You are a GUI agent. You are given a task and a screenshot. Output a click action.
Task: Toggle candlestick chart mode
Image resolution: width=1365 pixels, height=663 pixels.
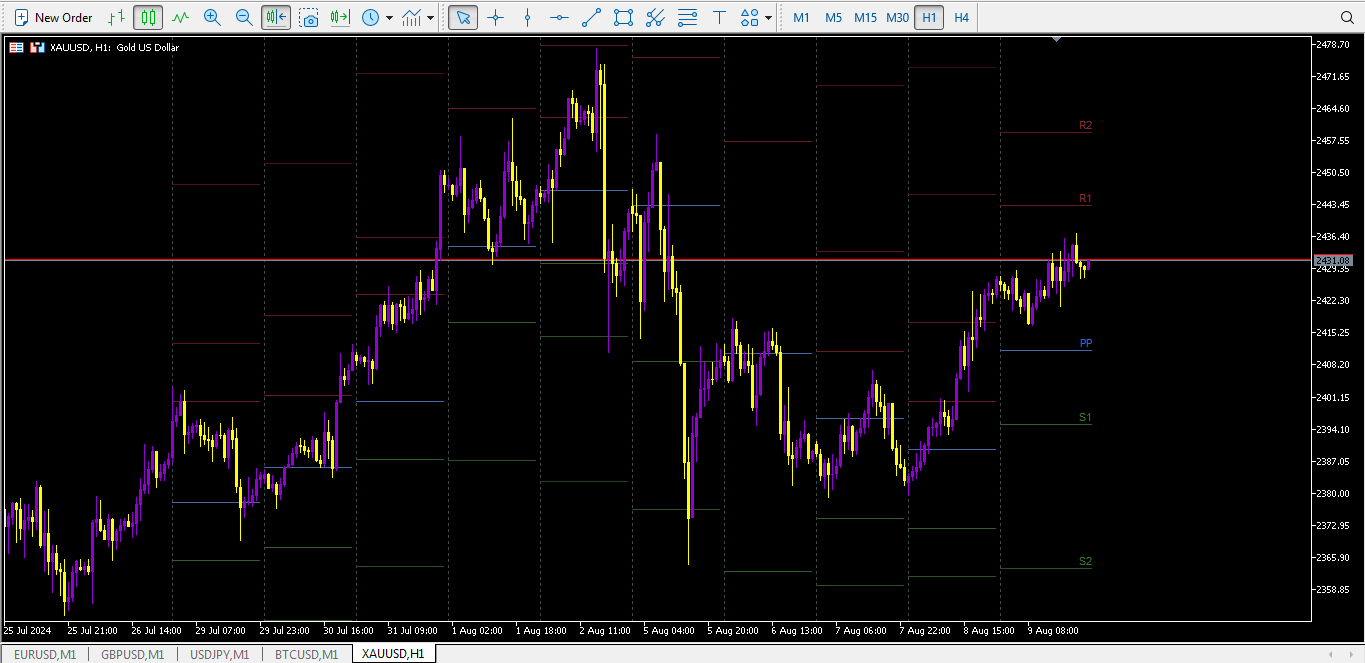148,17
